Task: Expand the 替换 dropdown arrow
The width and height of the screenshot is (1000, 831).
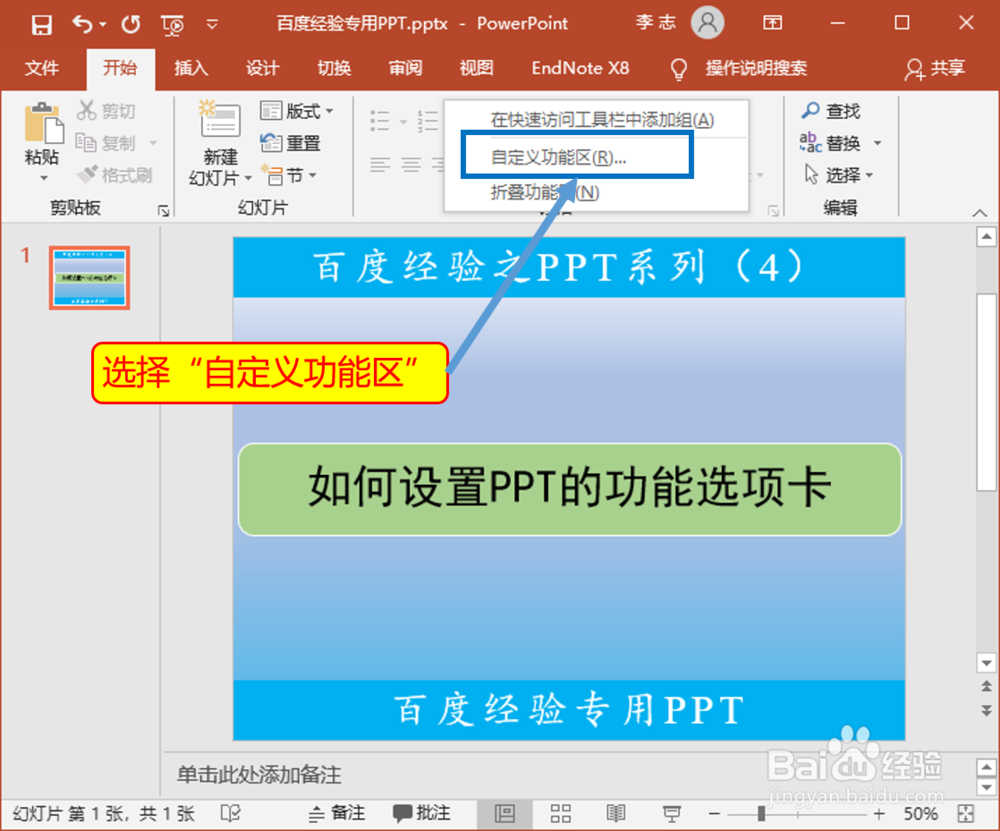Action: 878,143
